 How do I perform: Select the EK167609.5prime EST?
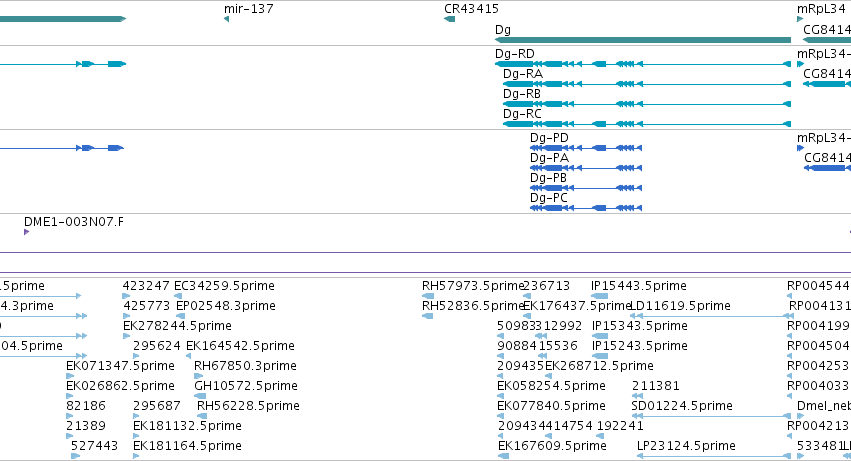click(503, 457)
